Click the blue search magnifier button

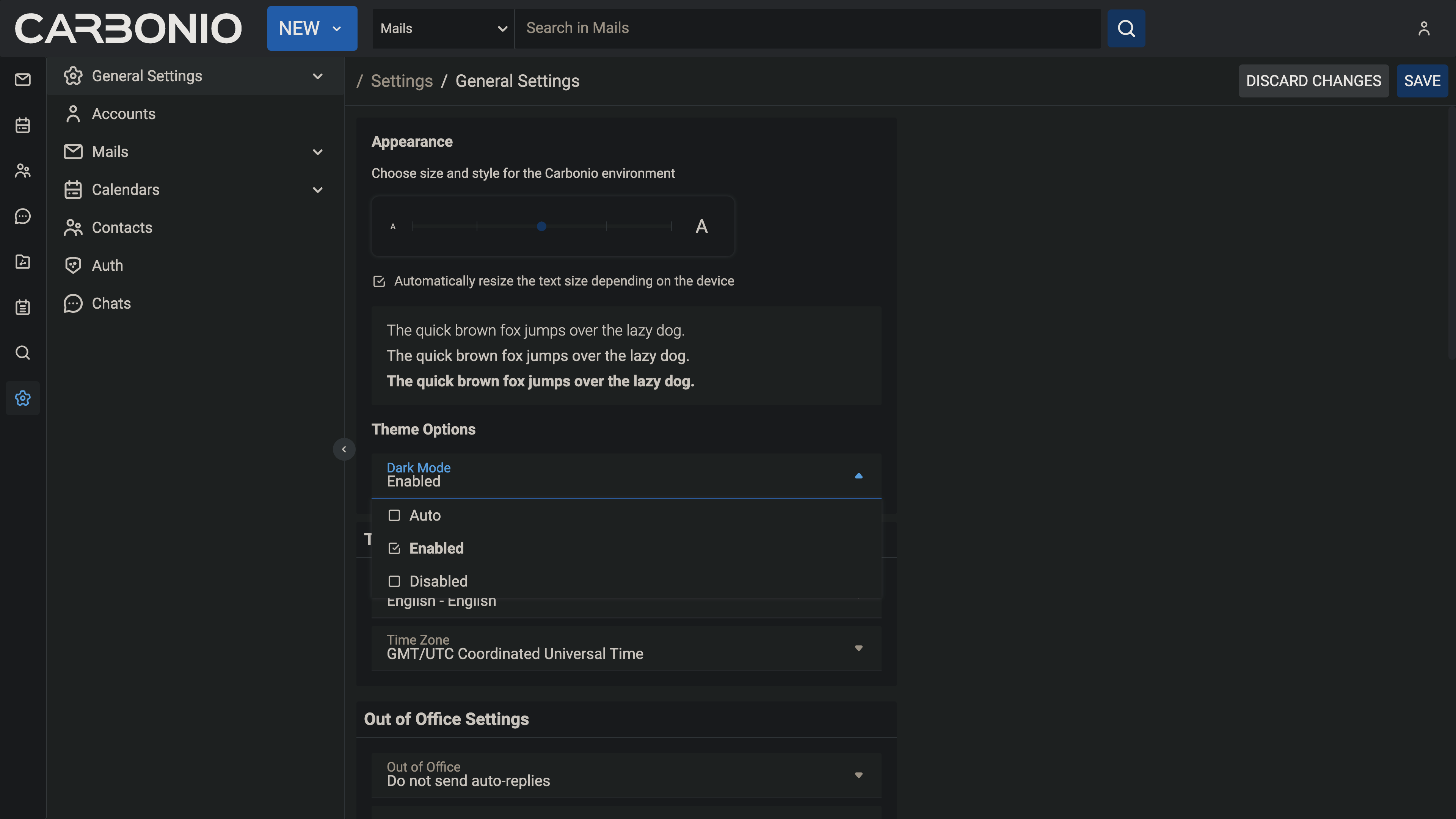point(1126,28)
